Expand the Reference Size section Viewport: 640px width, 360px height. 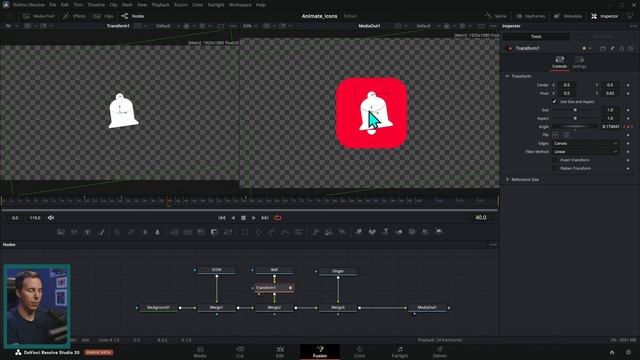point(507,180)
